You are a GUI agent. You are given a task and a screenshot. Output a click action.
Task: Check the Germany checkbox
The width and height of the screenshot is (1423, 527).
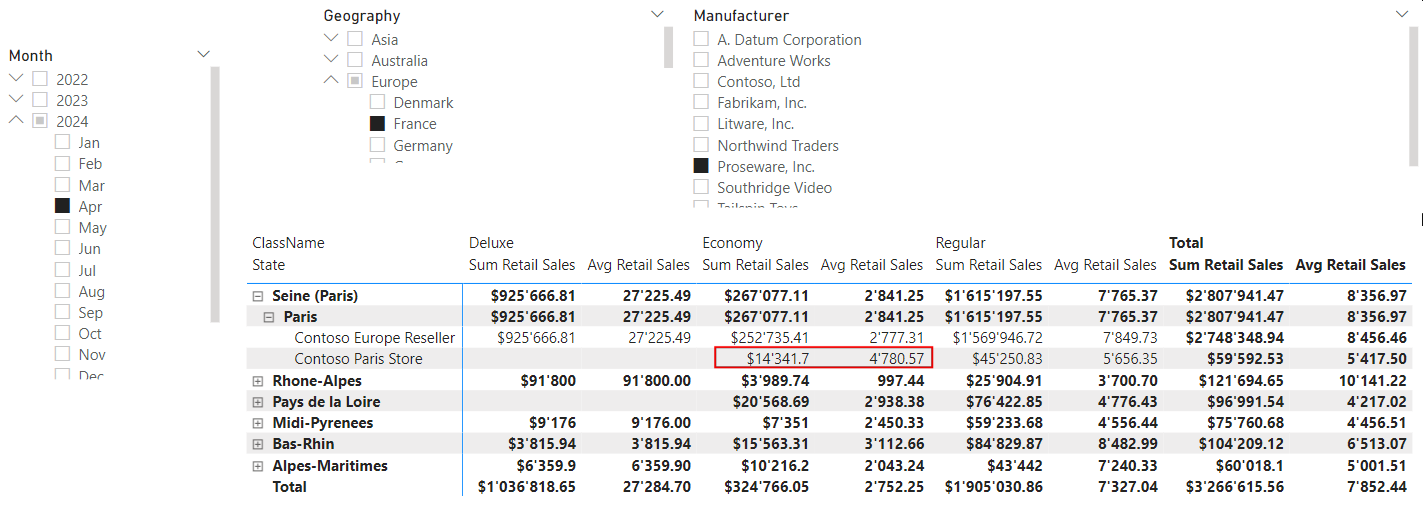(377, 145)
